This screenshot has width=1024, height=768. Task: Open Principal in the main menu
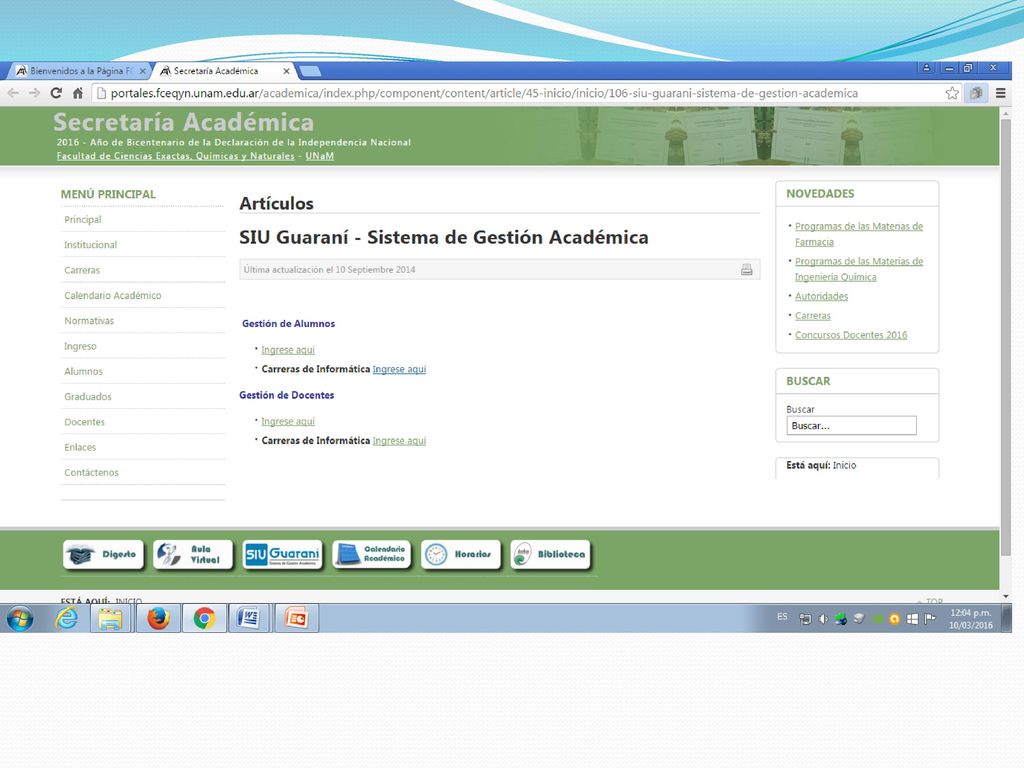click(82, 219)
